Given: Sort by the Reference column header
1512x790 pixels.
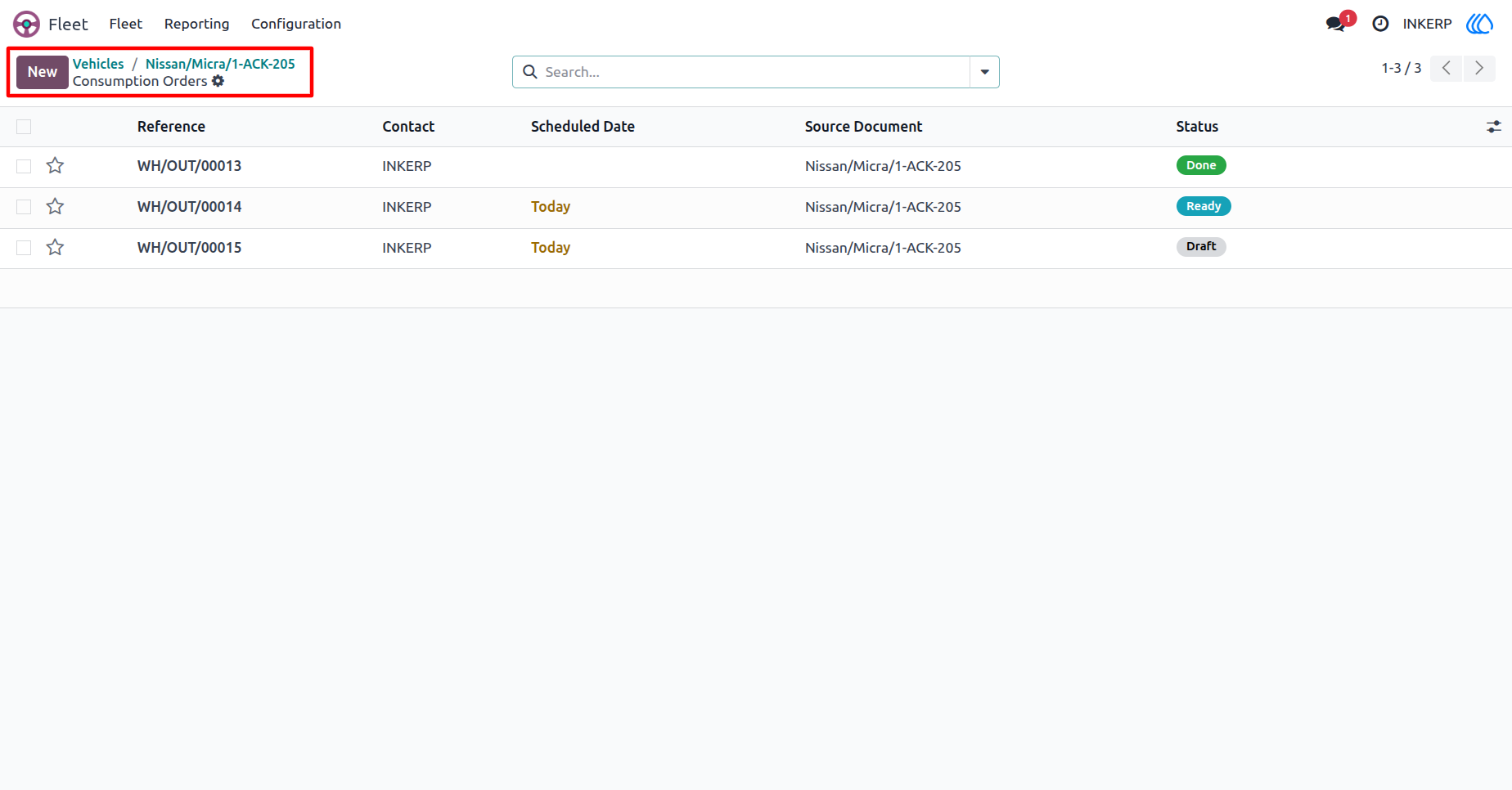Looking at the screenshot, I should 171,127.
